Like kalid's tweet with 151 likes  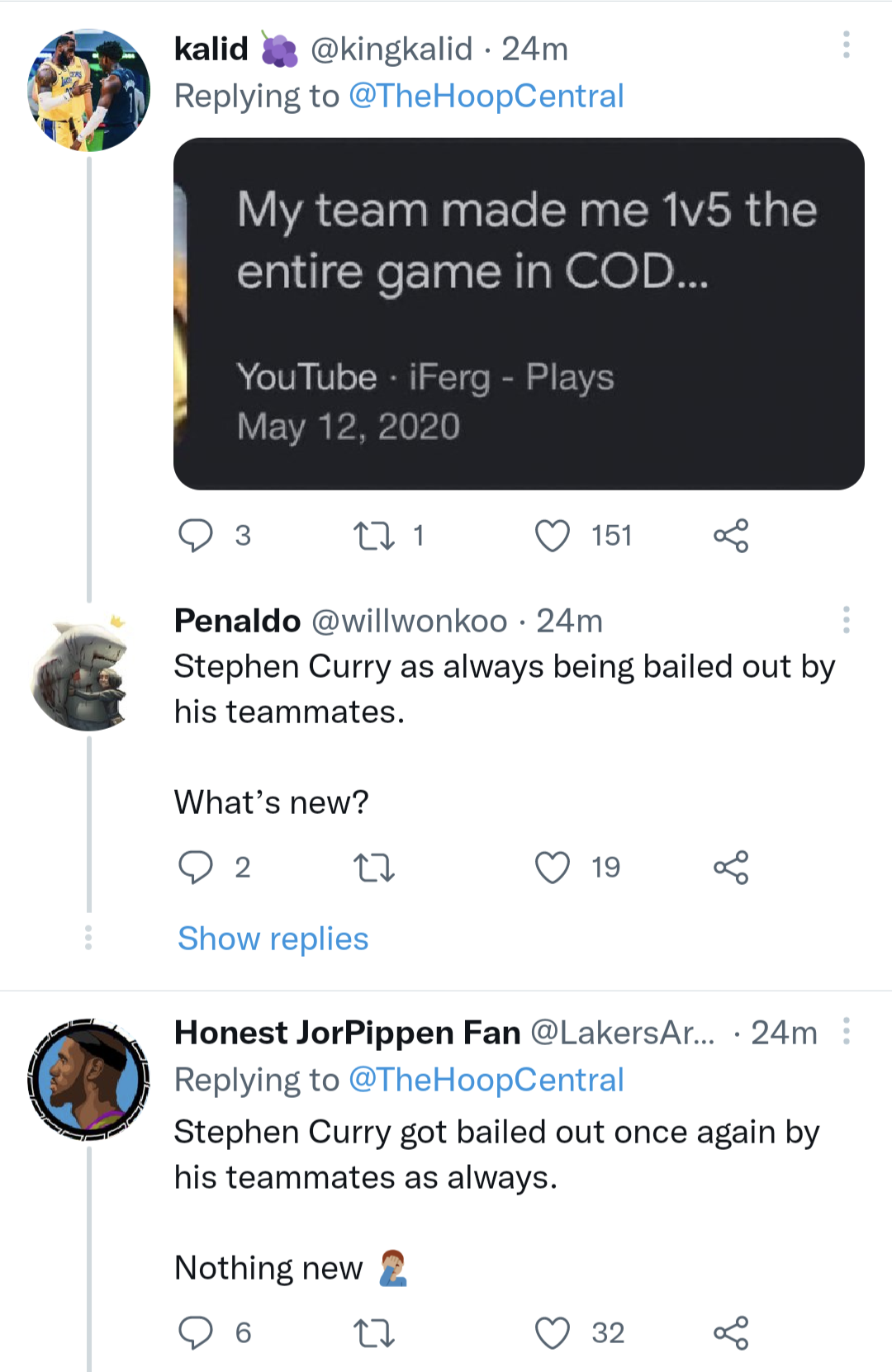[x=553, y=536]
